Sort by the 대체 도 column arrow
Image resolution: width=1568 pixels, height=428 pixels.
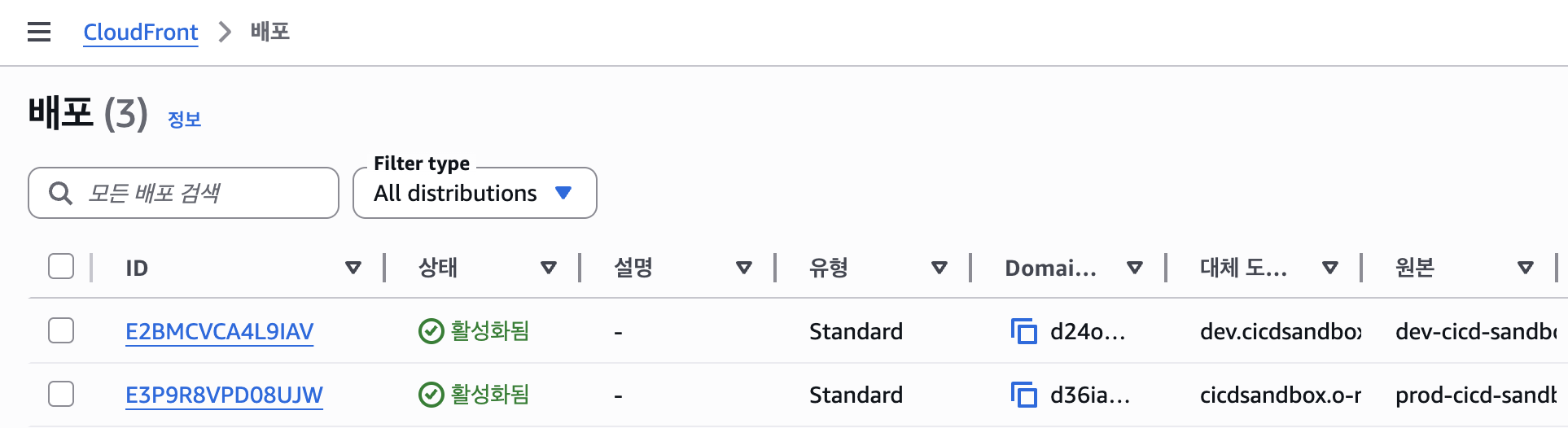[x=1330, y=268]
